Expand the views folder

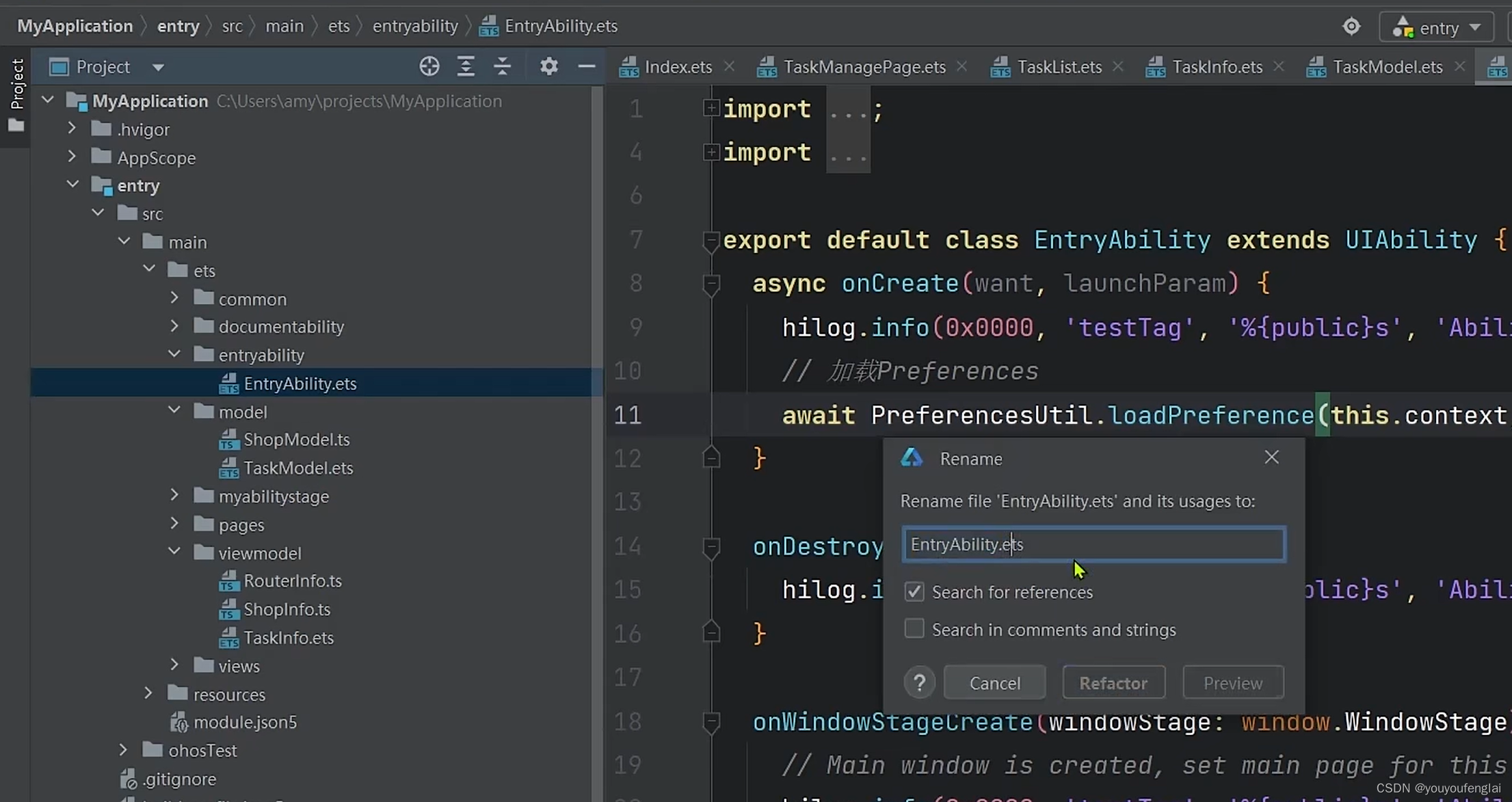[x=174, y=665]
